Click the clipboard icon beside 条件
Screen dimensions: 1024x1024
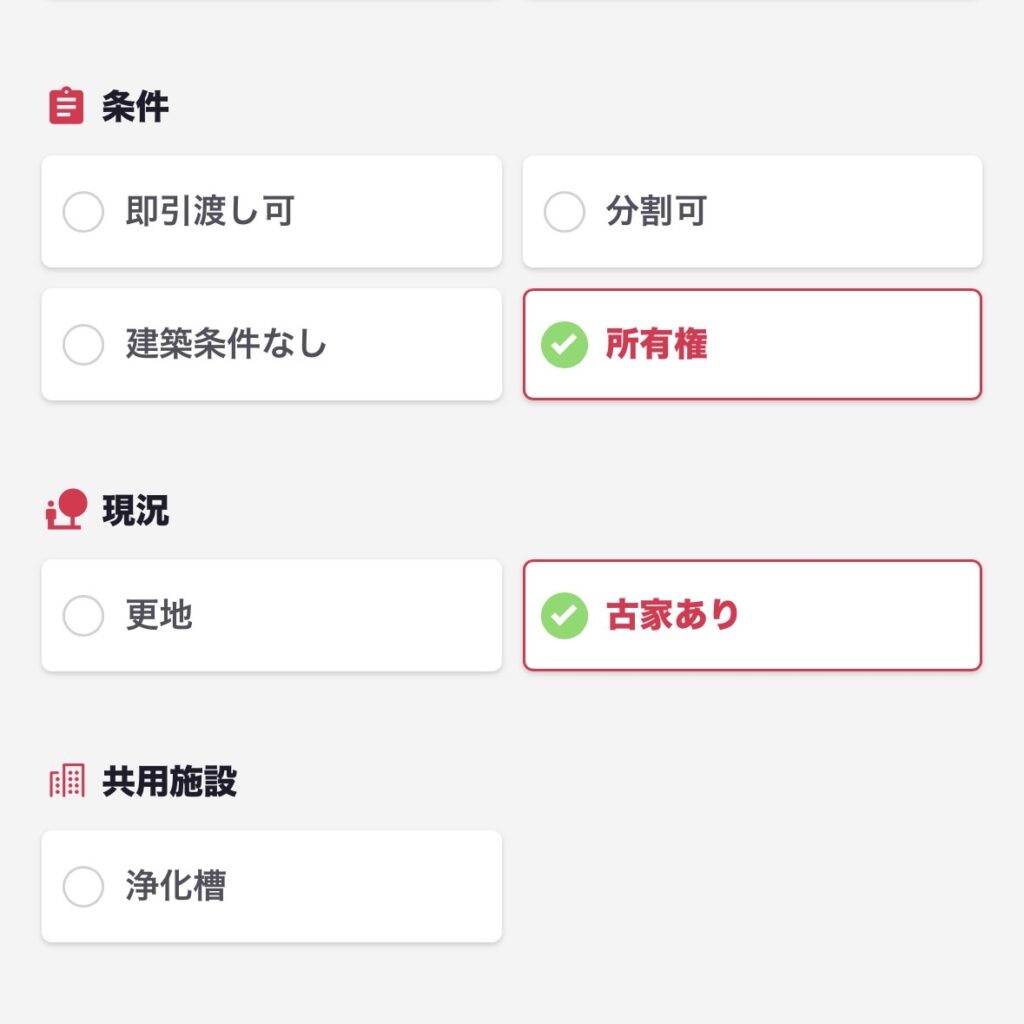point(66,105)
